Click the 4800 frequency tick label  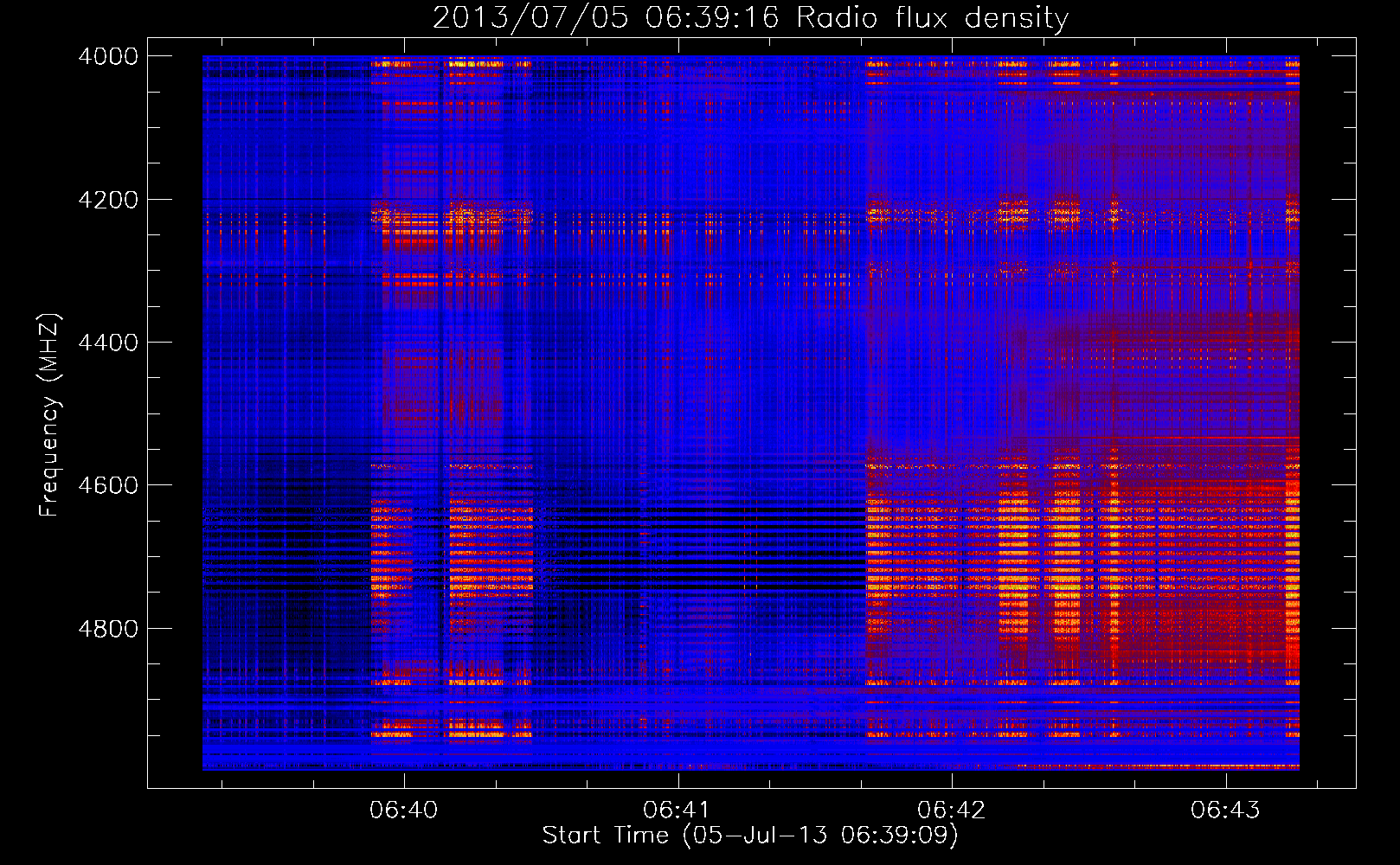(x=108, y=629)
